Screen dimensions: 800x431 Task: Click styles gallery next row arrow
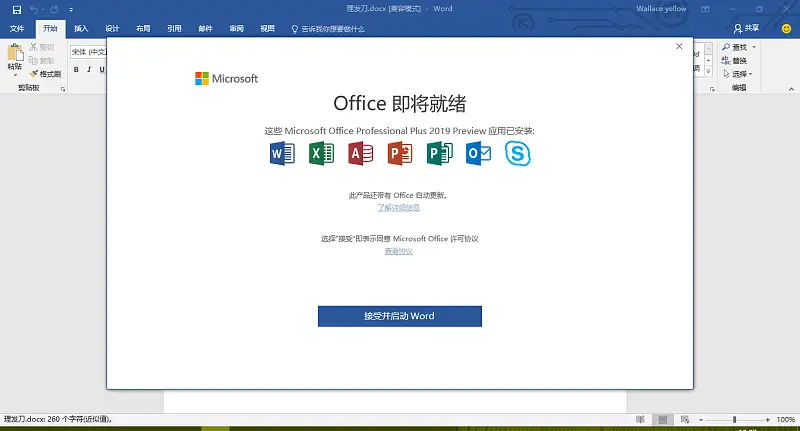coord(708,61)
